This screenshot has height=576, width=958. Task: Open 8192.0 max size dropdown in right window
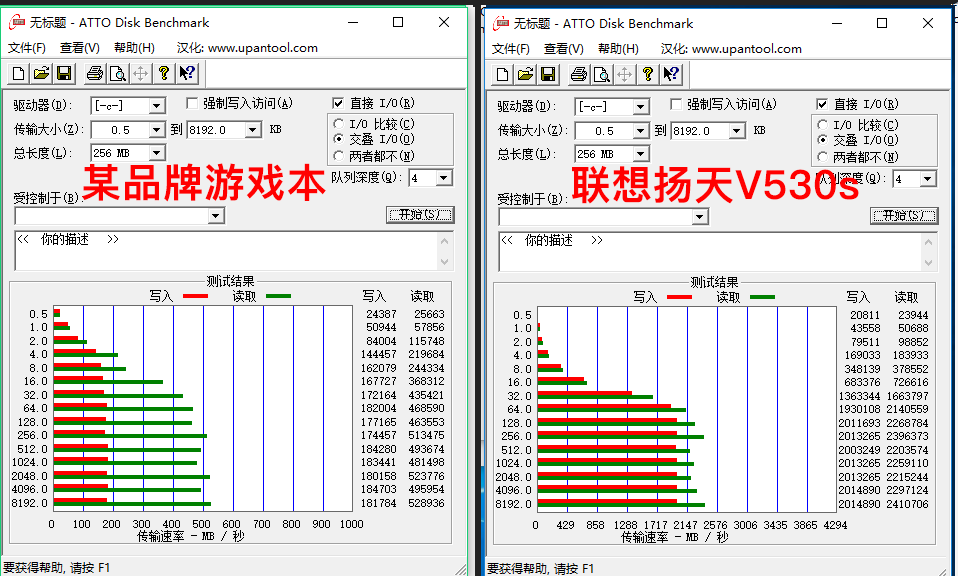click(737, 131)
